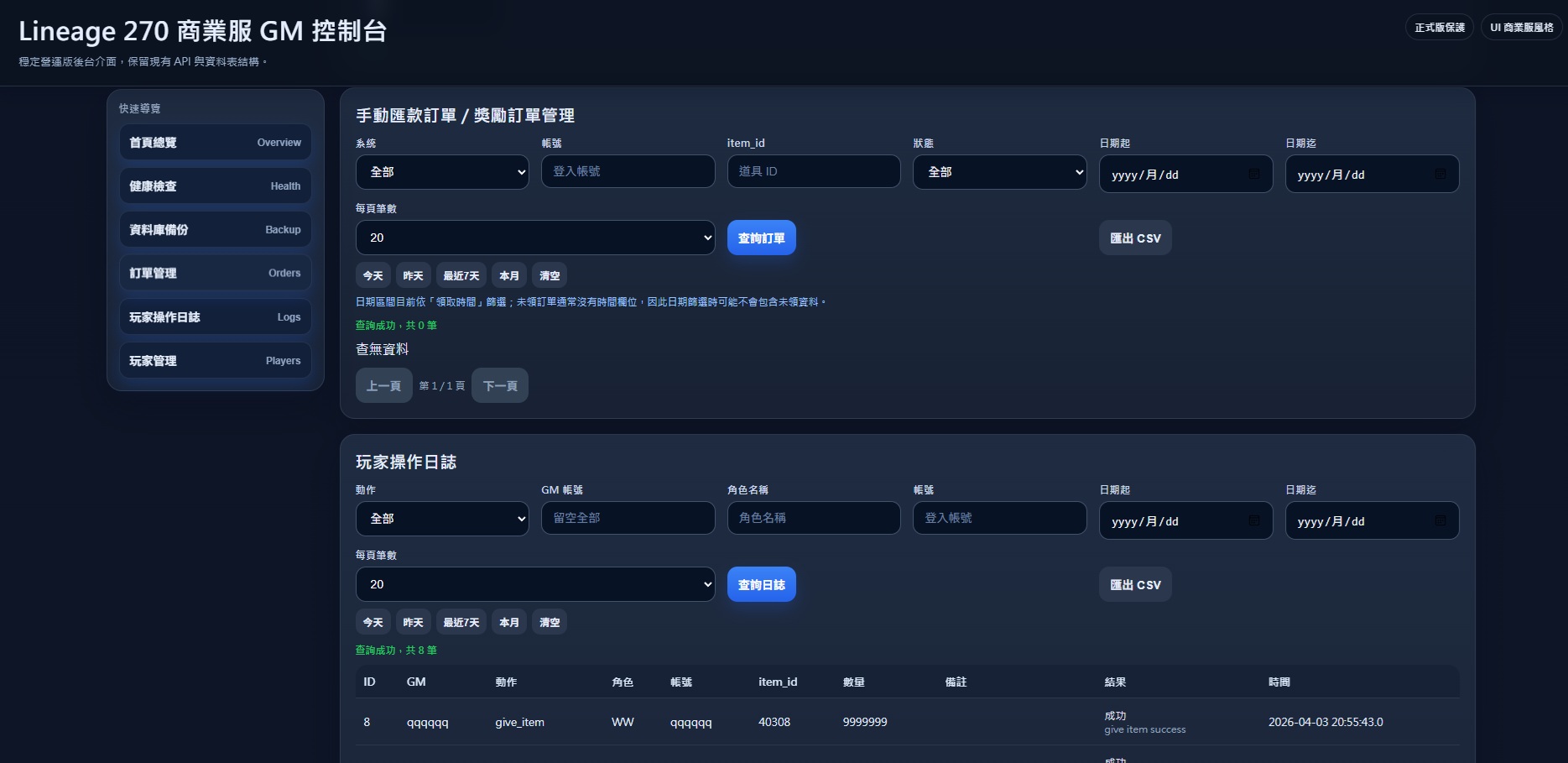Click 上一頁 in orders pagination

tap(384, 385)
